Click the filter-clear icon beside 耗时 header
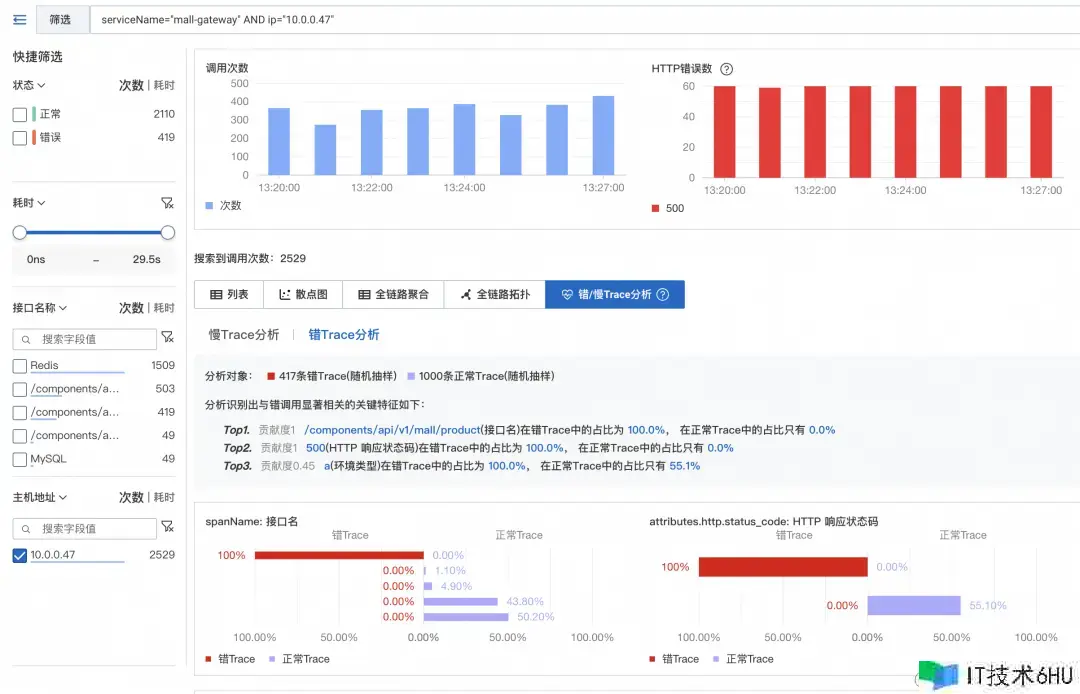Viewport: 1080px width, 694px height. (167, 203)
